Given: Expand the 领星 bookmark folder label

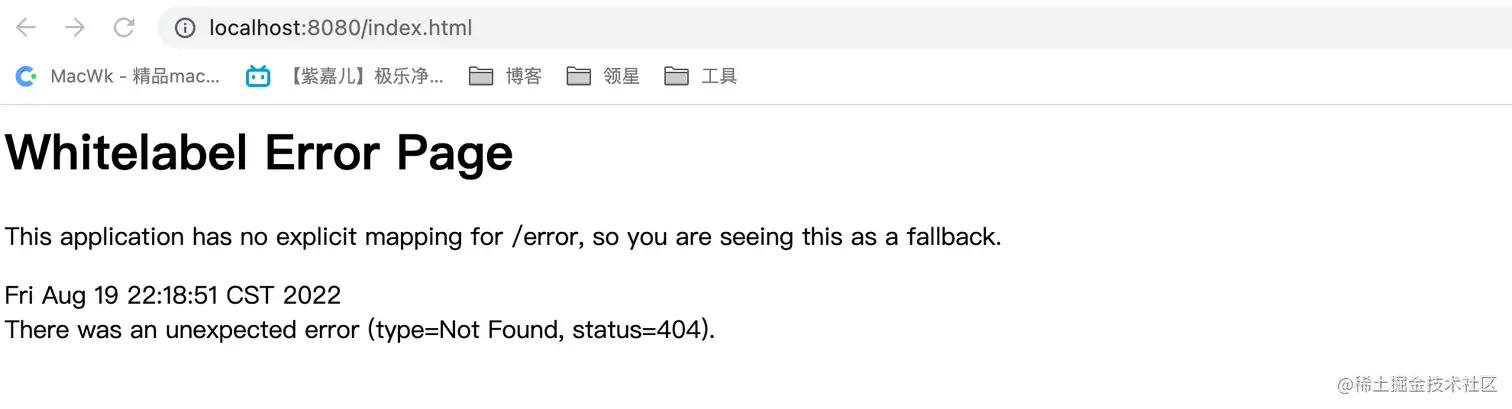Looking at the screenshot, I should coord(621,76).
